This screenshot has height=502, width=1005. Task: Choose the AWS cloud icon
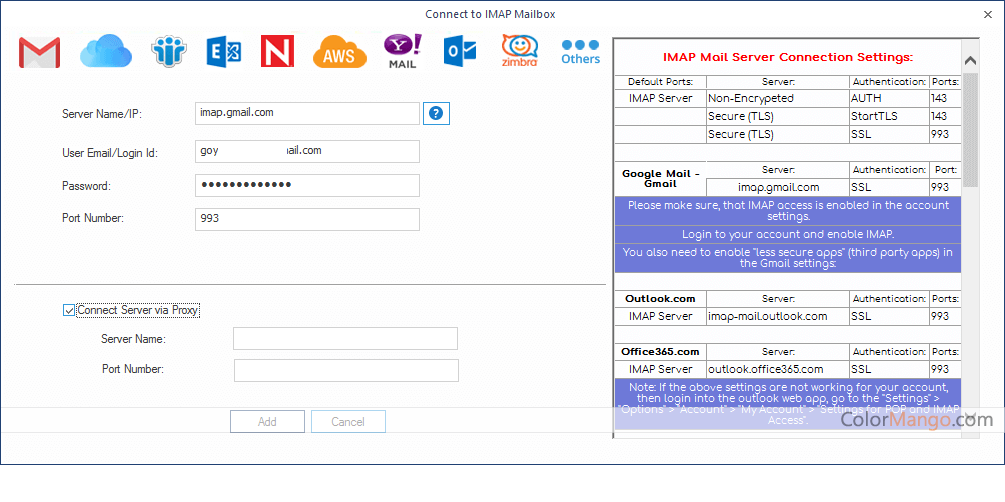[338, 52]
